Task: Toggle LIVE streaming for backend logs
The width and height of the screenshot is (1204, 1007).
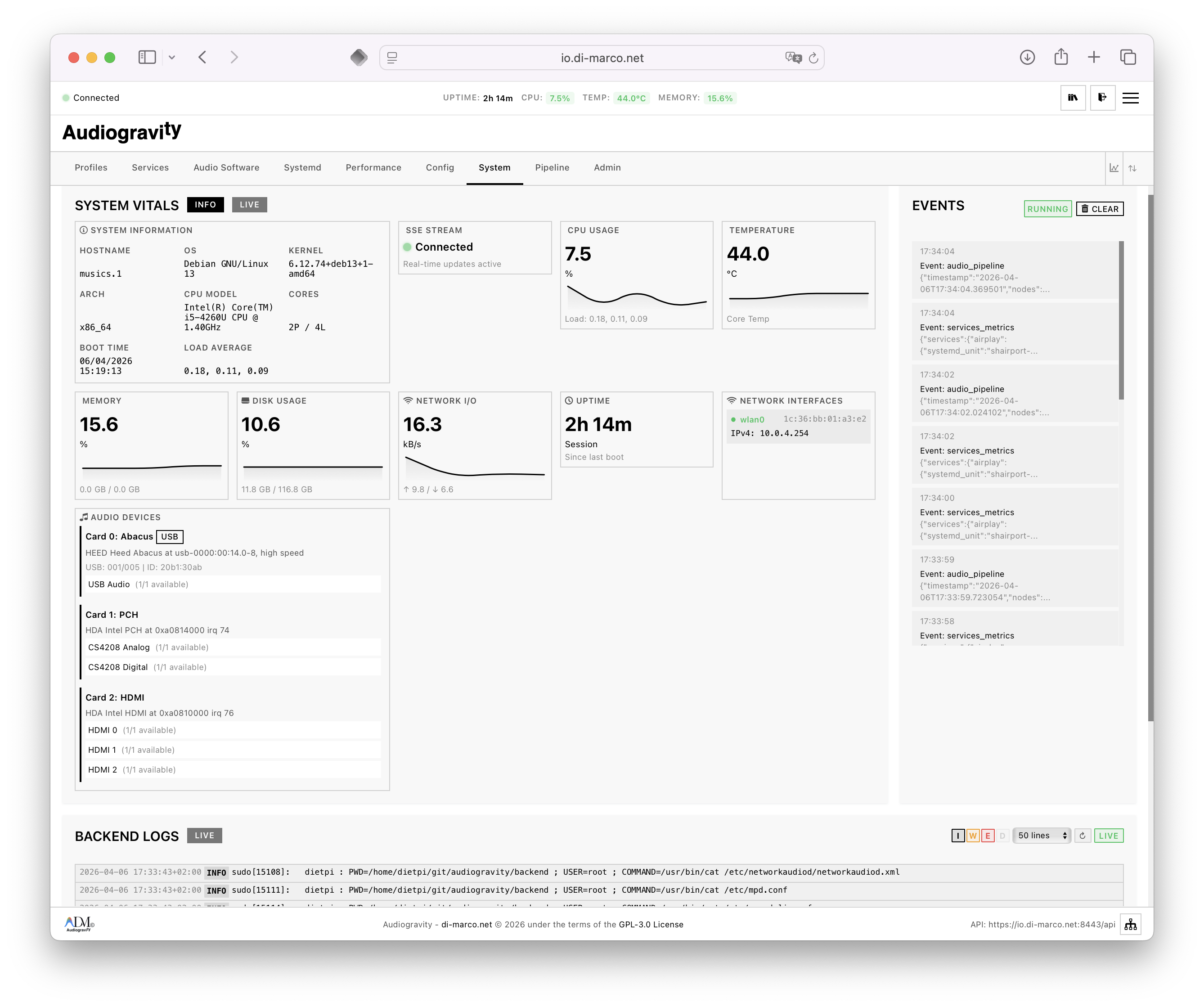Action: click(1108, 836)
